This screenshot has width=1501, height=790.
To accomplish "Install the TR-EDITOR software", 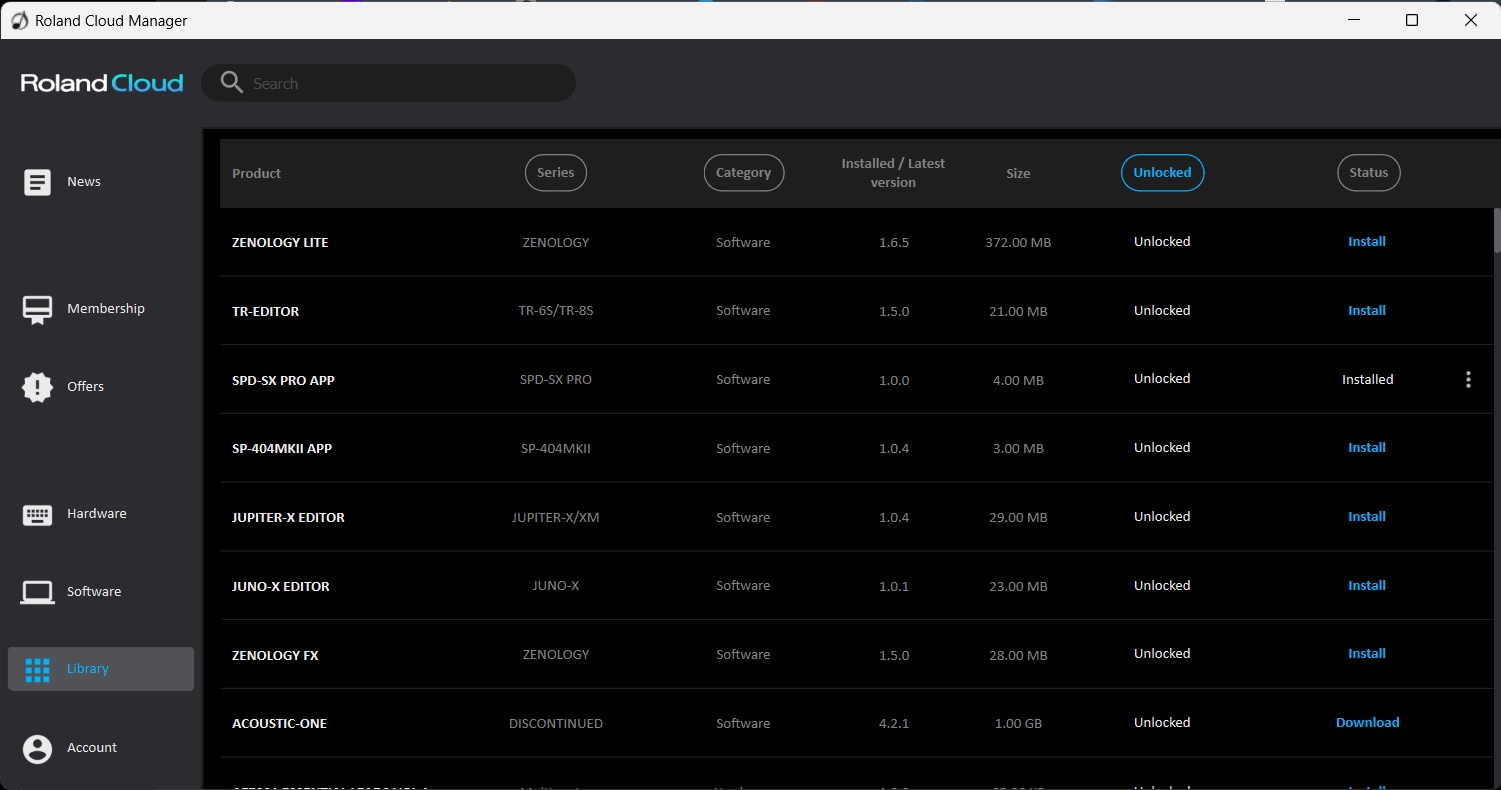I will tap(1366, 311).
